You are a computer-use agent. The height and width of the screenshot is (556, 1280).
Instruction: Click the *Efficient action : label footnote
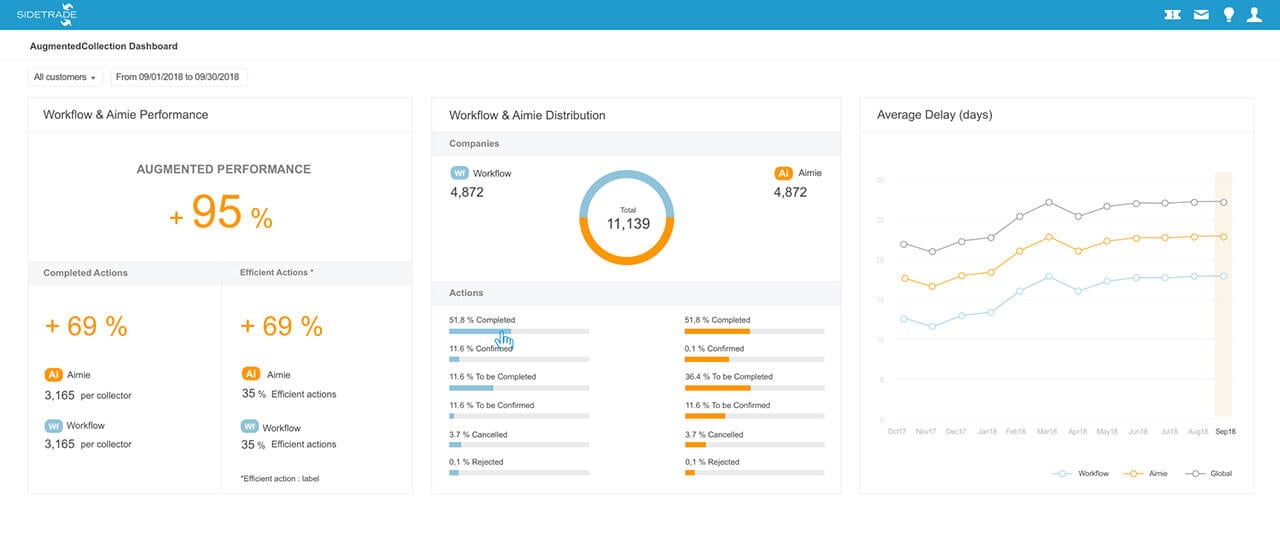pos(280,479)
